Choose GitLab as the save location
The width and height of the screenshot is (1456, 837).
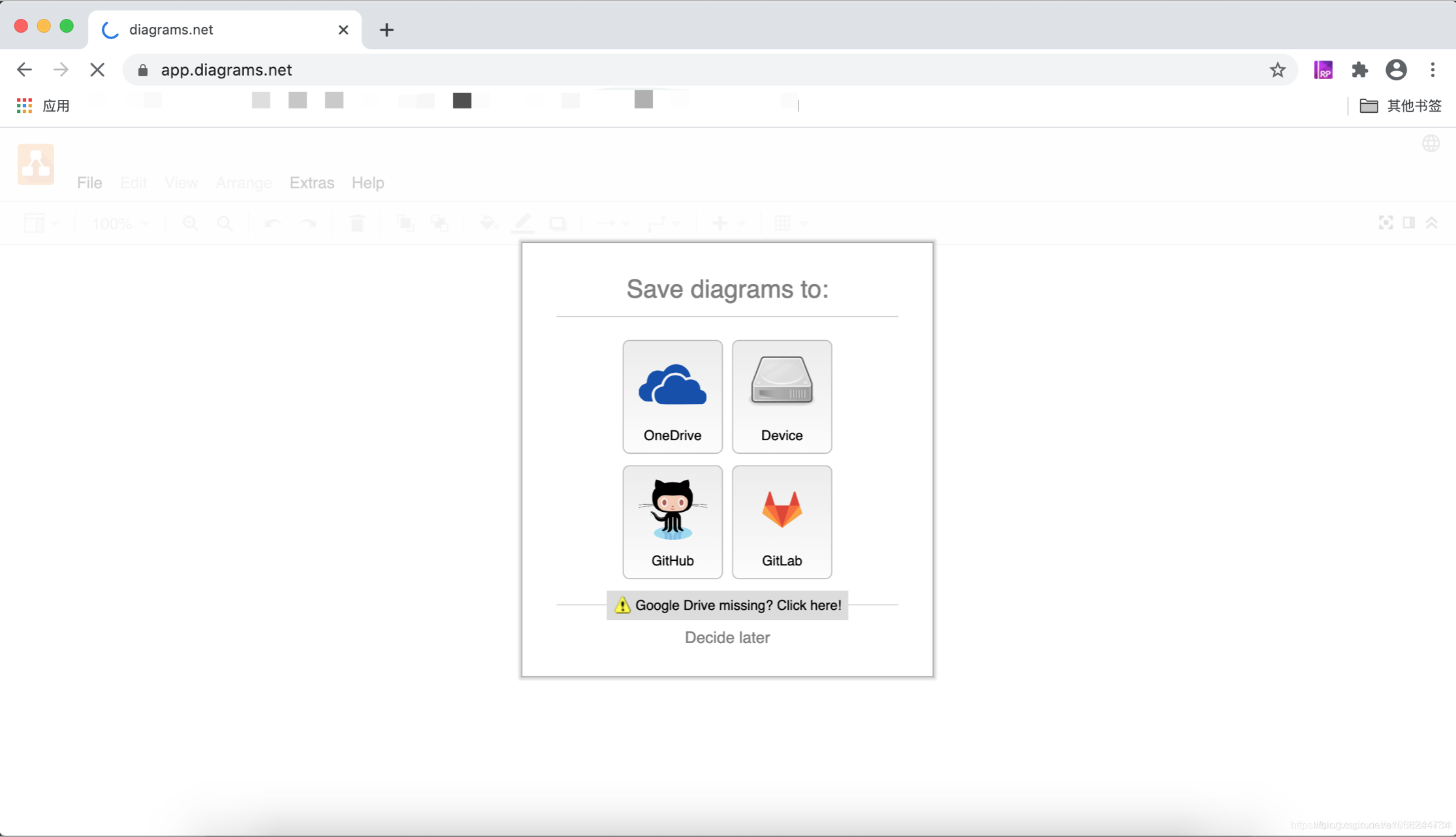782,522
